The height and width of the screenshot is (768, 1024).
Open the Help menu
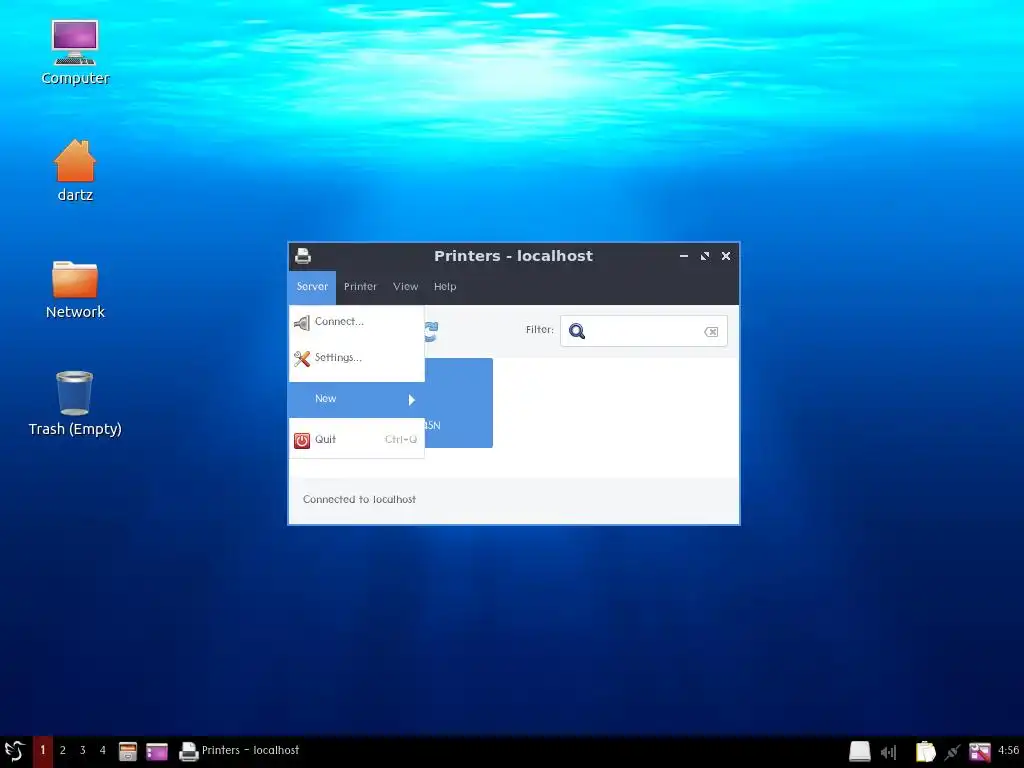(x=445, y=287)
